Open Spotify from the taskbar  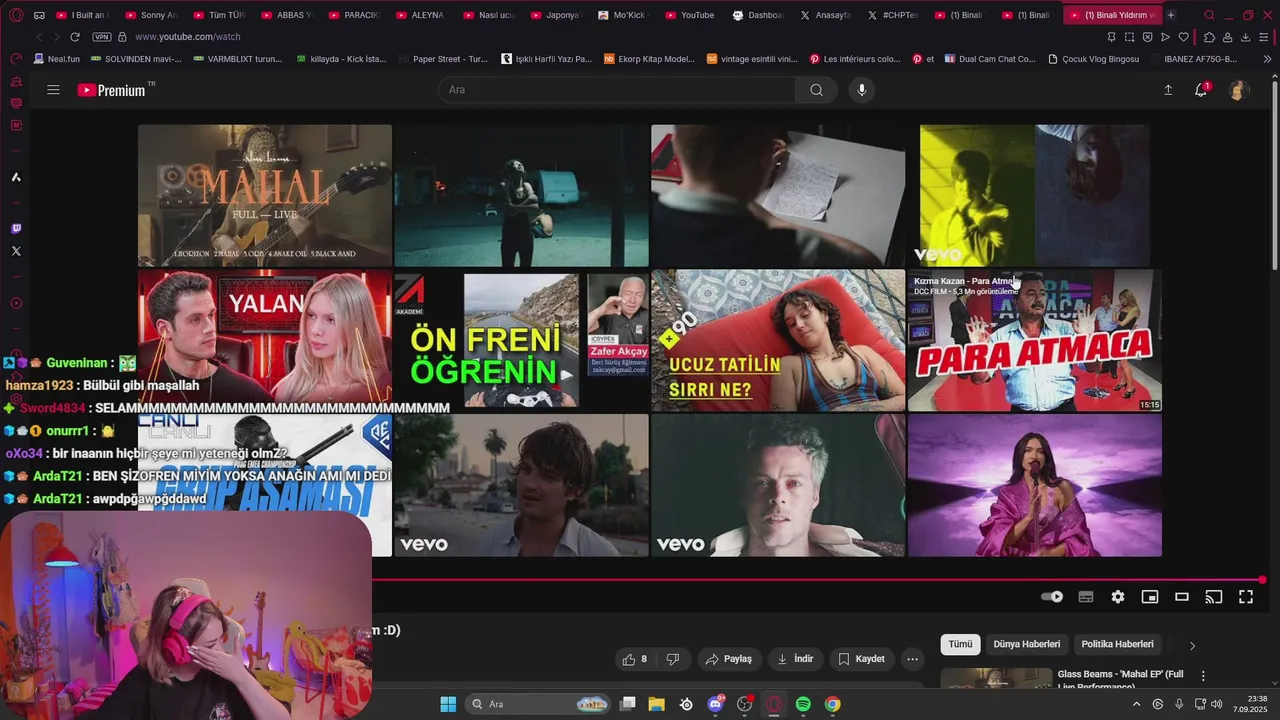click(803, 704)
